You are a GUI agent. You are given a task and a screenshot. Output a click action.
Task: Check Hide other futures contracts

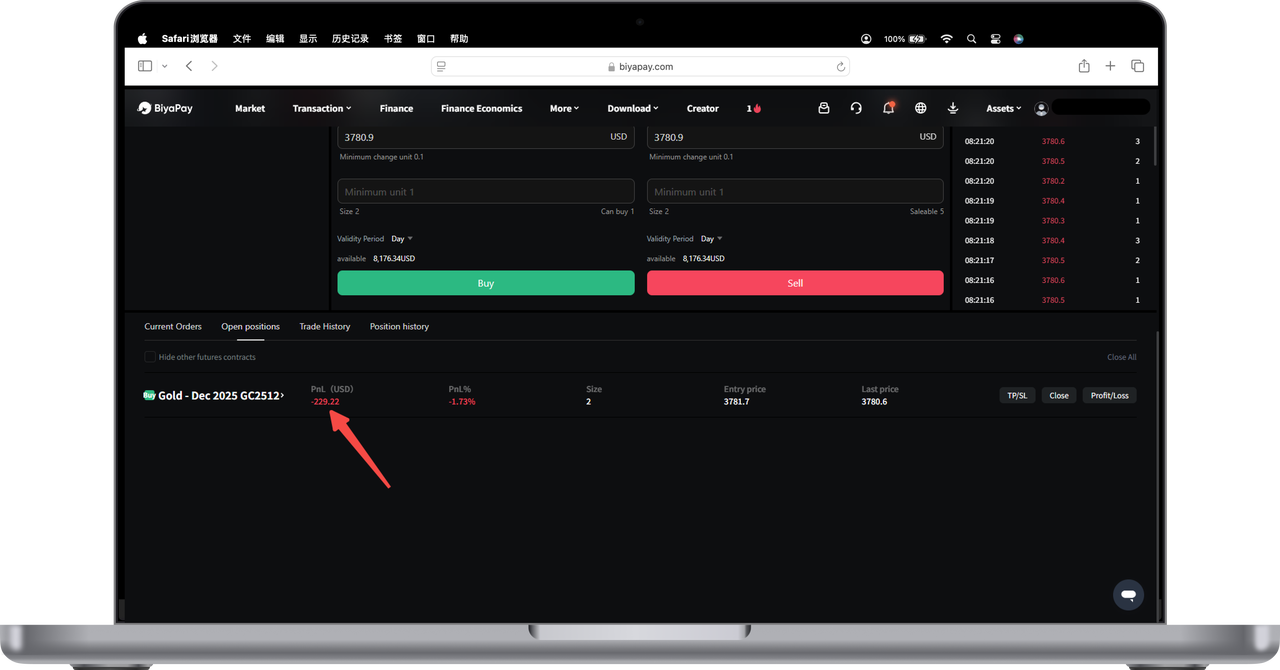[x=150, y=357]
